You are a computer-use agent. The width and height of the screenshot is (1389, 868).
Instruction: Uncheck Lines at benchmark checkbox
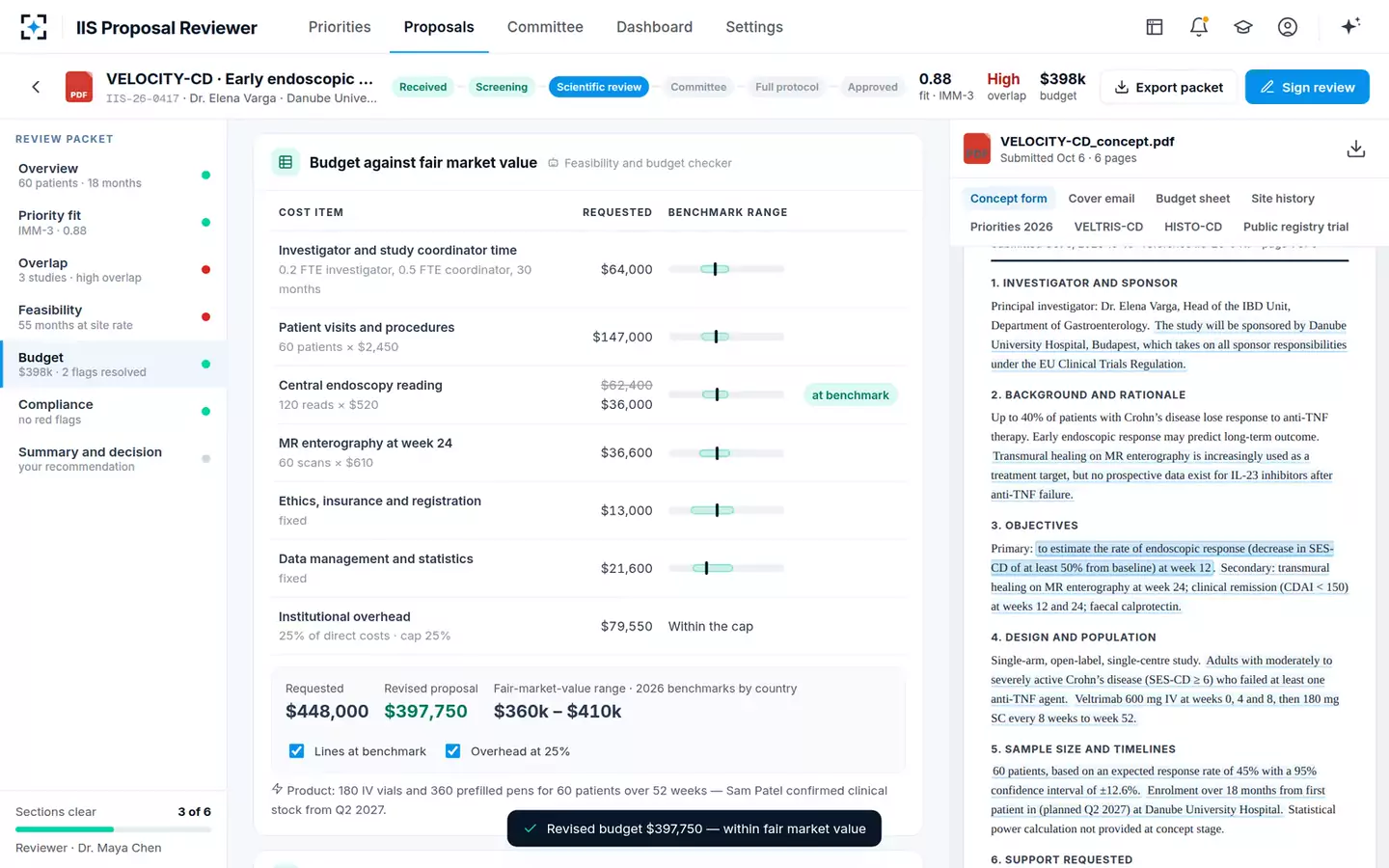[296, 751]
